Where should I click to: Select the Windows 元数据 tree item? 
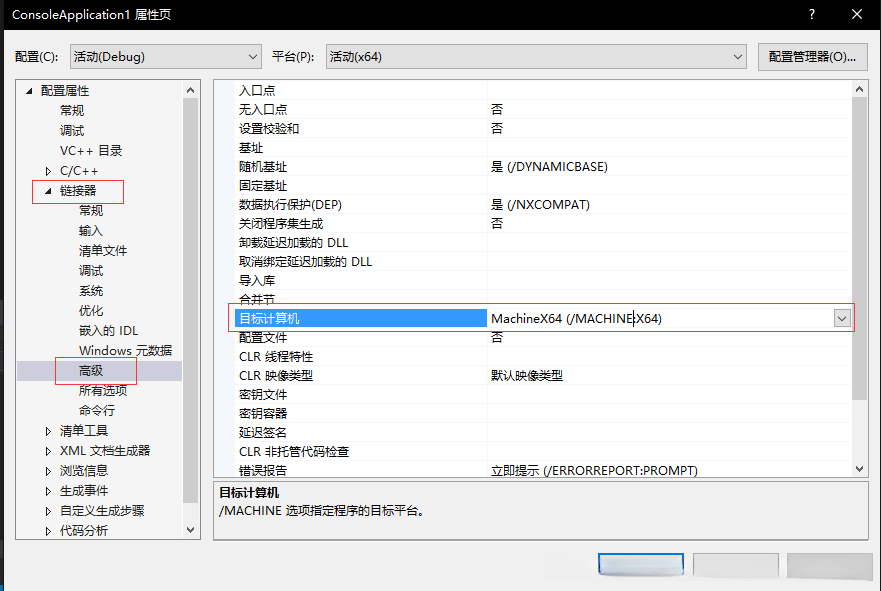pos(125,351)
